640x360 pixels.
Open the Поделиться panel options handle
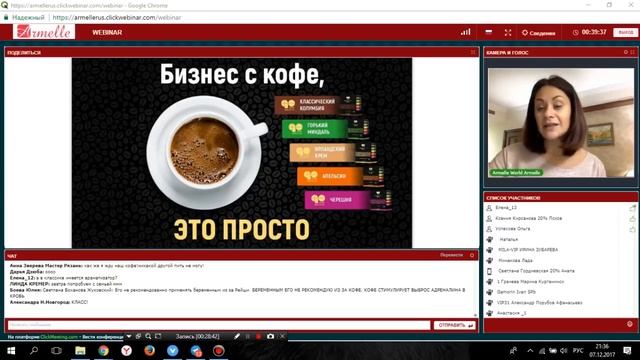tap(473, 52)
